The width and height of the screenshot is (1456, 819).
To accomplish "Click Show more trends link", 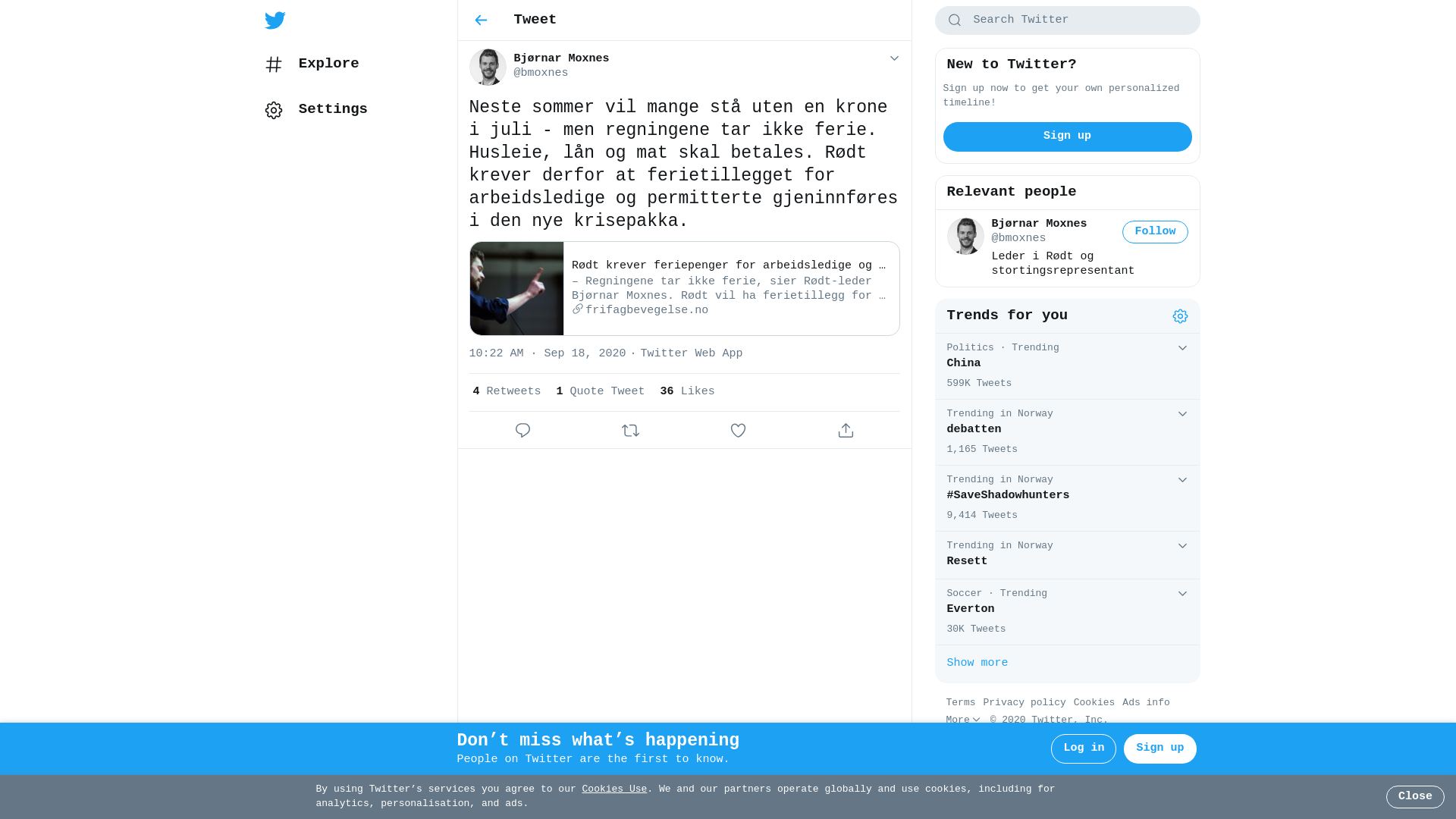I will [x=977, y=664].
